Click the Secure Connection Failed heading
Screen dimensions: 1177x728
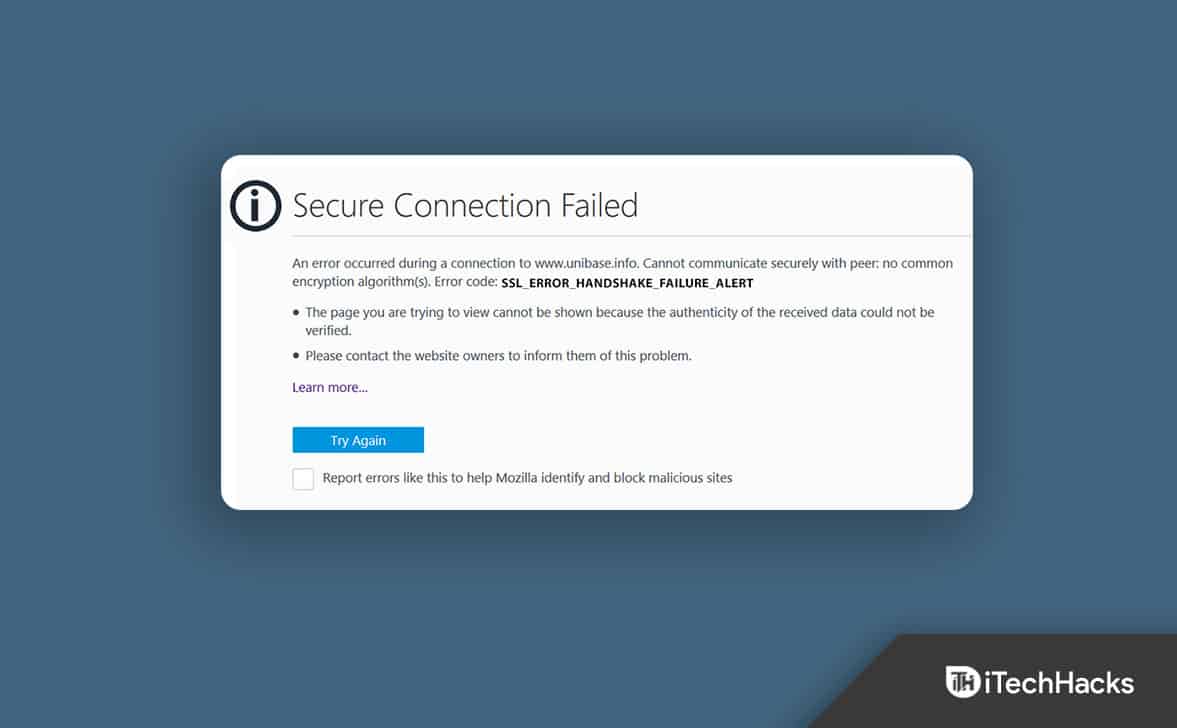465,206
